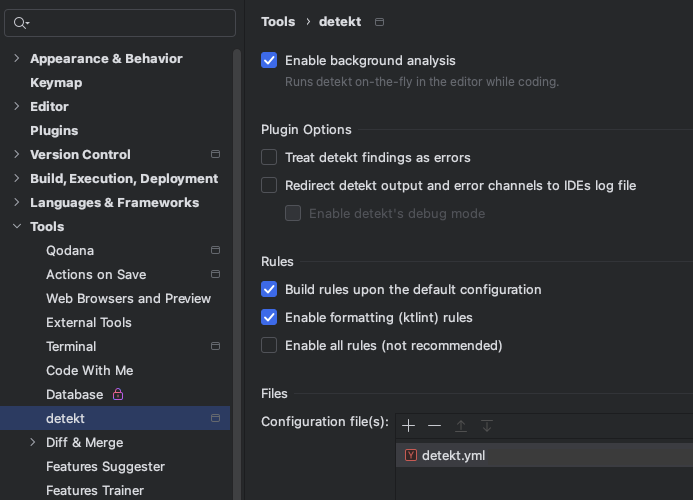Click the add configuration file plus icon
This screenshot has height=500, width=693.
pyautogui.click(x=409, y=426)
